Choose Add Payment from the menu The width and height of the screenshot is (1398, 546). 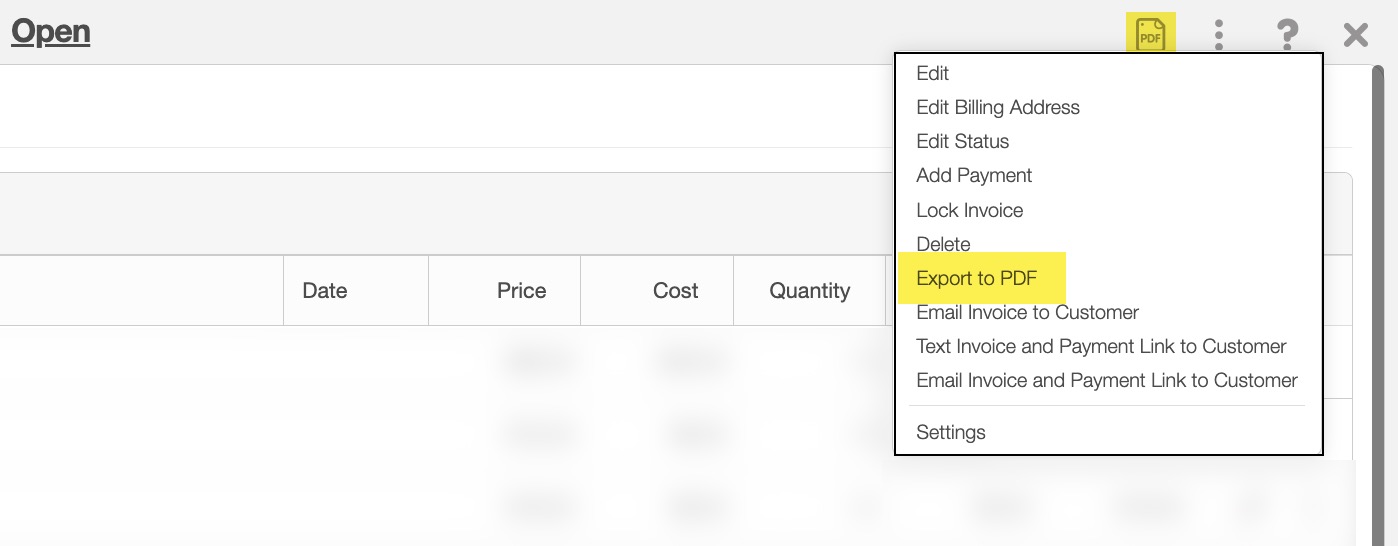pos(974,175)
